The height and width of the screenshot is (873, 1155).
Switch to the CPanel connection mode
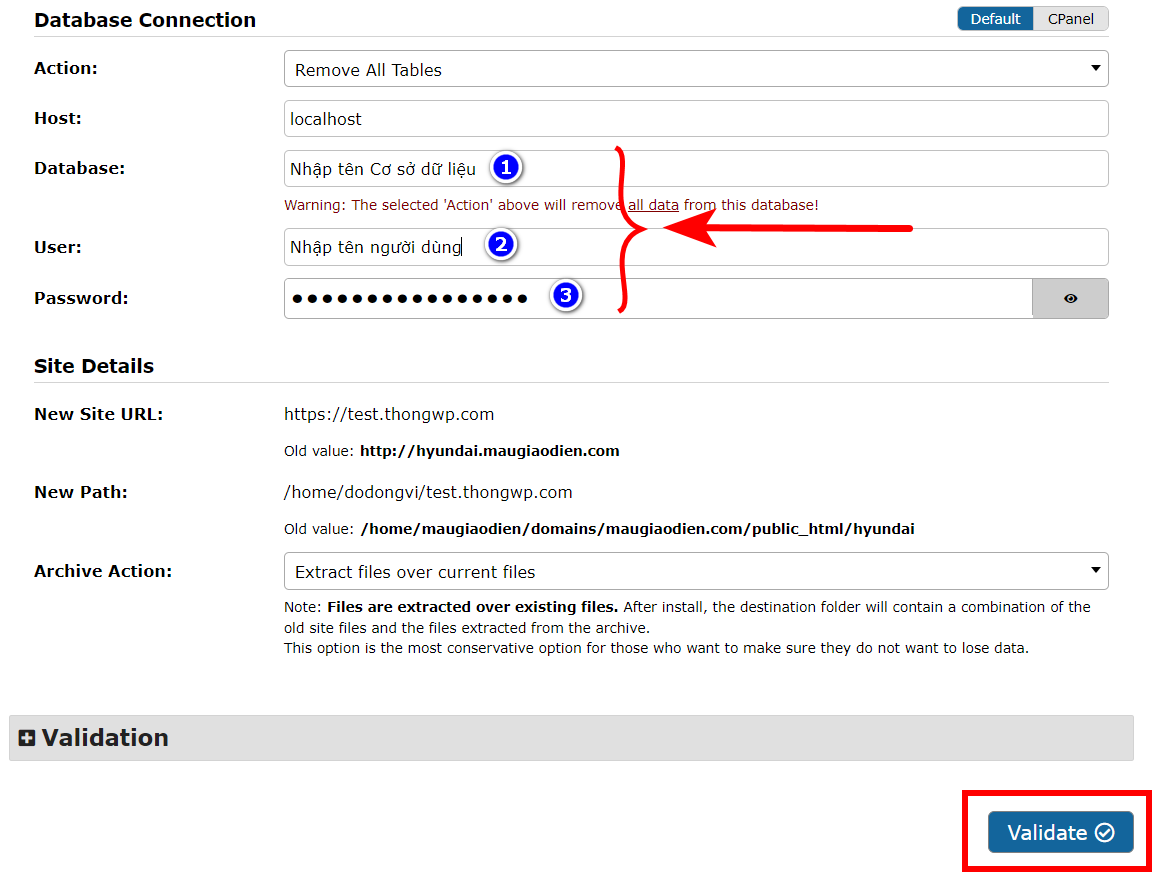(x=1070, y=19)
